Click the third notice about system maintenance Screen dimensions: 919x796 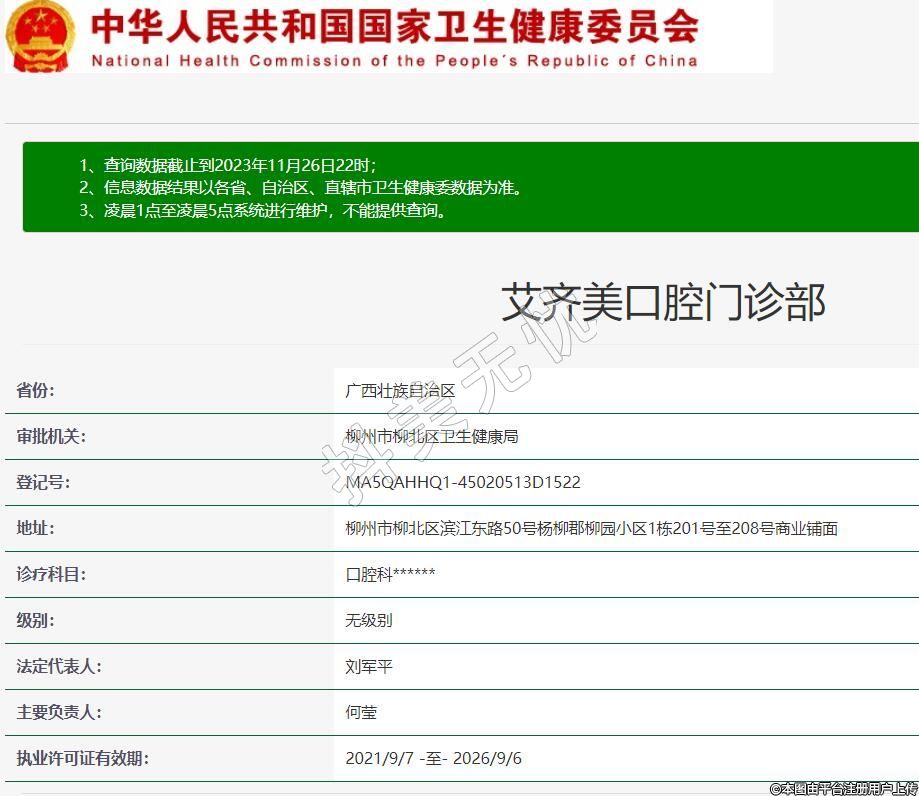(x=264, y=210)
